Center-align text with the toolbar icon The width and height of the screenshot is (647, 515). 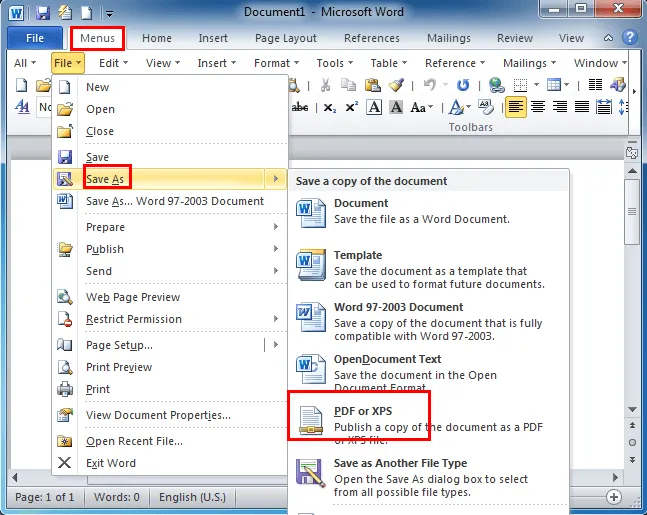[x=538, y=107]
